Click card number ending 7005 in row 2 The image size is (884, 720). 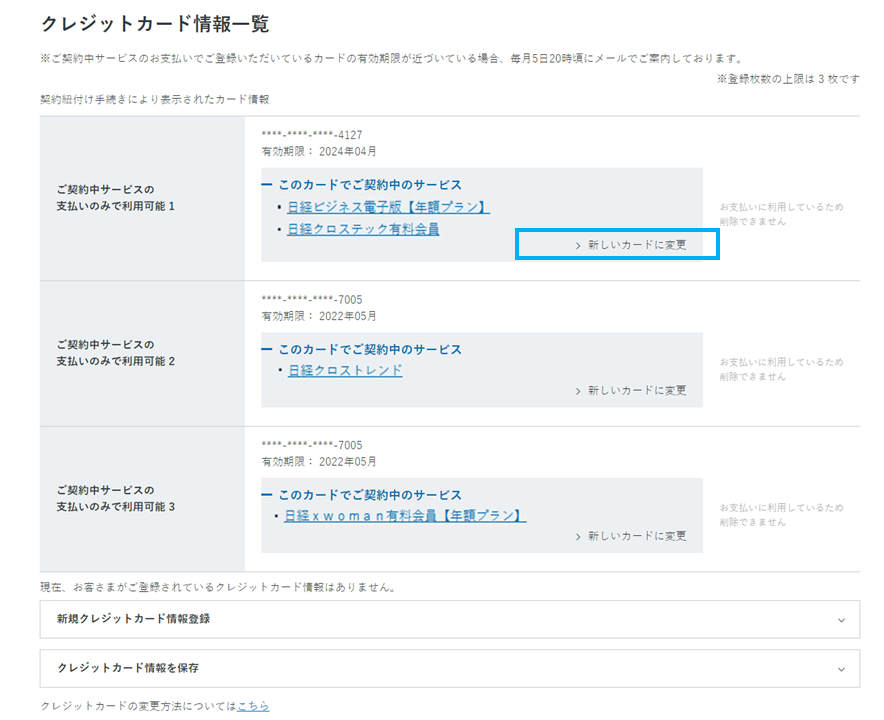[x=312, y=299]
